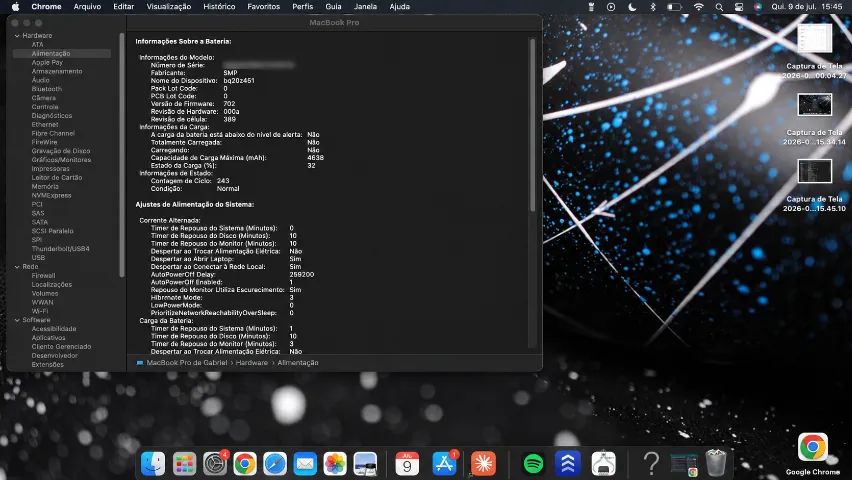
Task: Activate Siri from the menu bar
Action: [757, 7]
